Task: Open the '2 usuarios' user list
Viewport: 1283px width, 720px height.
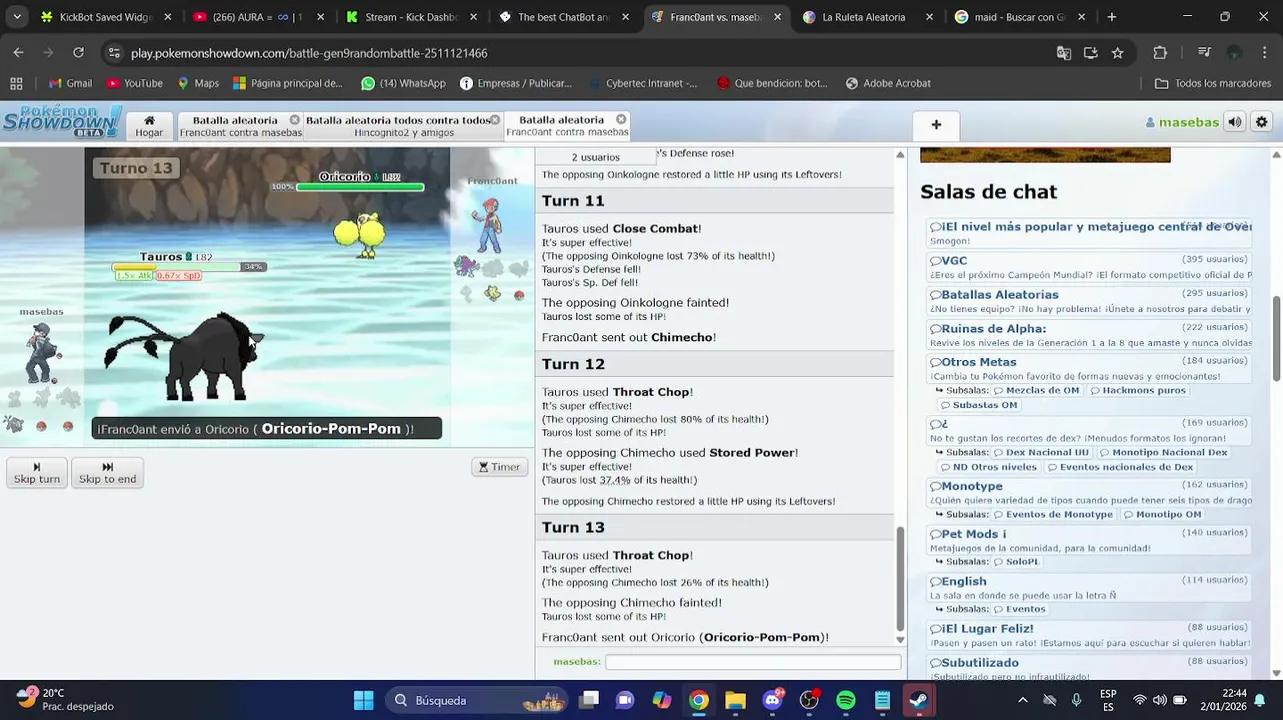Action: click(x=595, y=157)
